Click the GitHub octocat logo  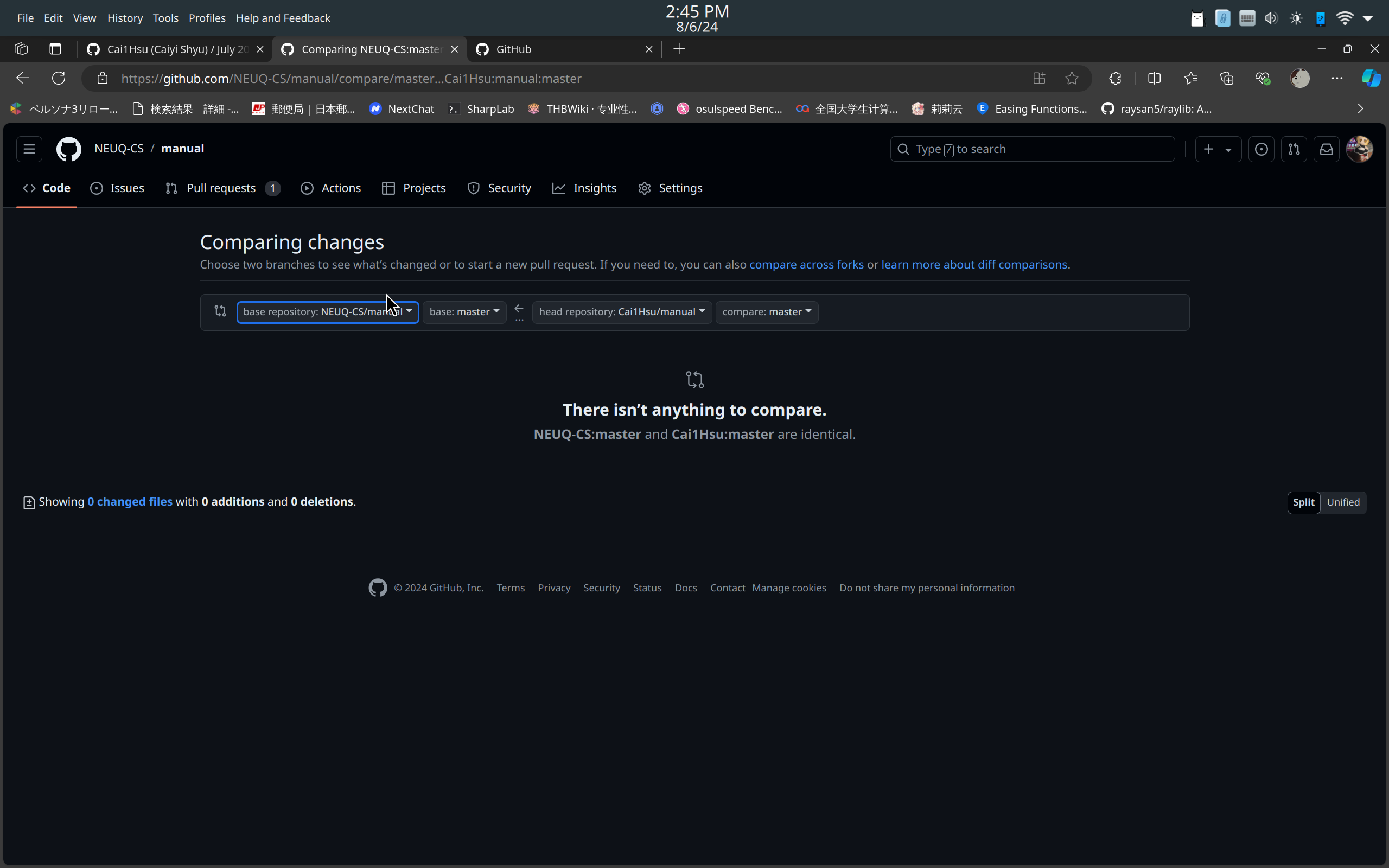69,149
